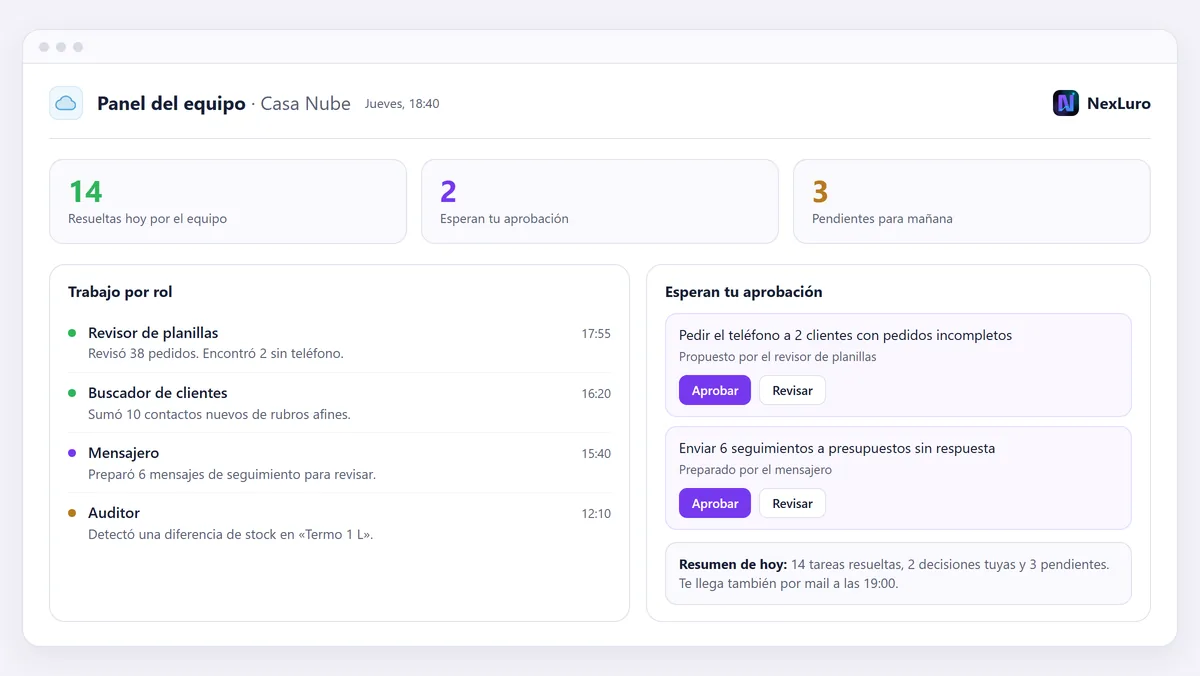Image resolution: width=1200 pixels, height=676 pixels.
Task: Click 'Sumó 10 contactos nuevos de rubros afines.'
Action: [219, 414]
